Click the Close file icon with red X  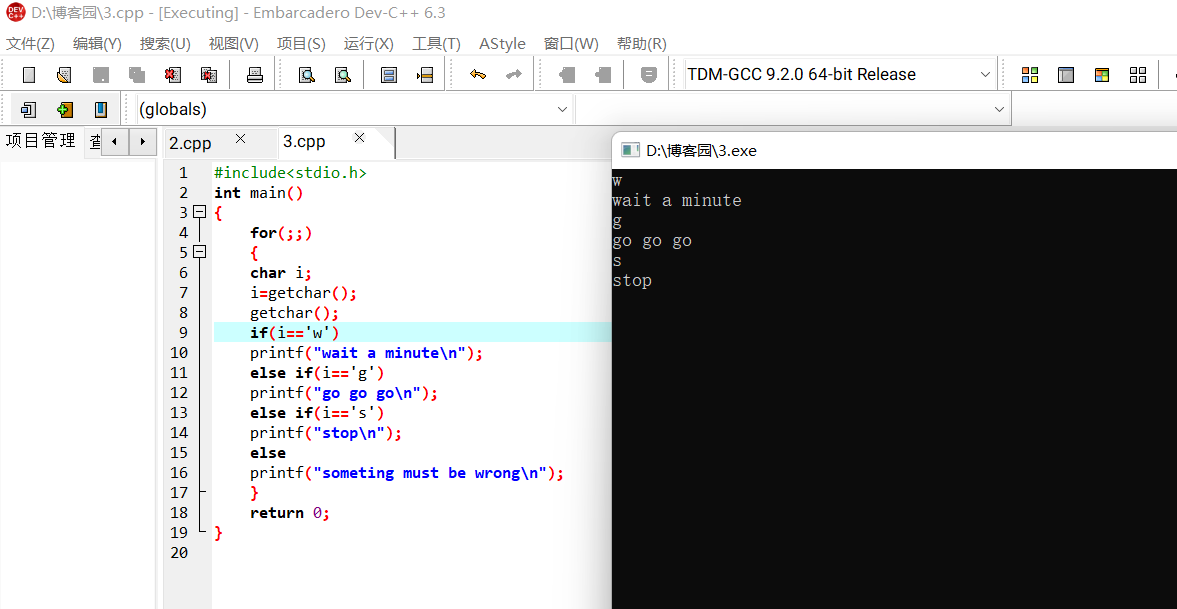[173, 74]
